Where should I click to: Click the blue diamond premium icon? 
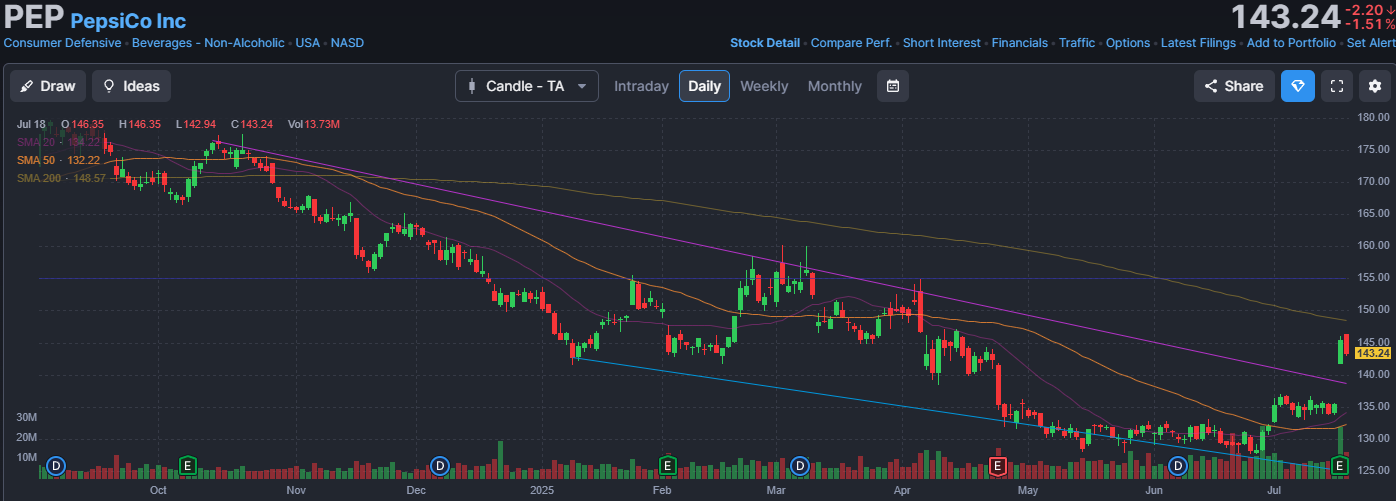coord(1298,86)
